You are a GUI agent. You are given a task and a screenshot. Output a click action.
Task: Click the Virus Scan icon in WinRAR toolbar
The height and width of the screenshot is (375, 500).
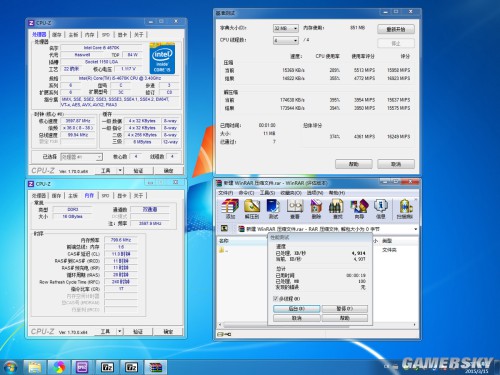pyautogui.click(x=405, y=209)
